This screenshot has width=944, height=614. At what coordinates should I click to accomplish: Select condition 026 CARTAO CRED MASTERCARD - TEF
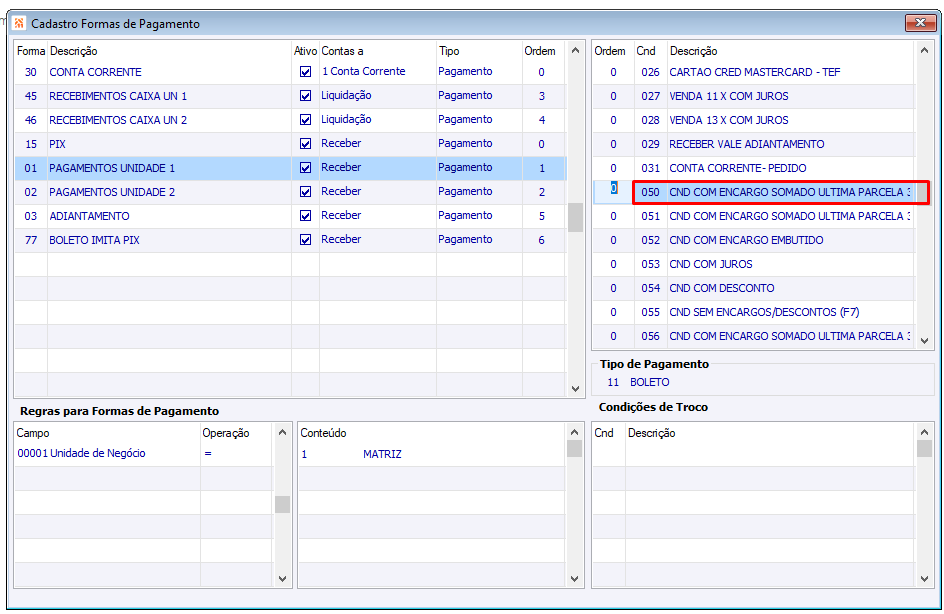pyautogui.click(x=754, y=72)
